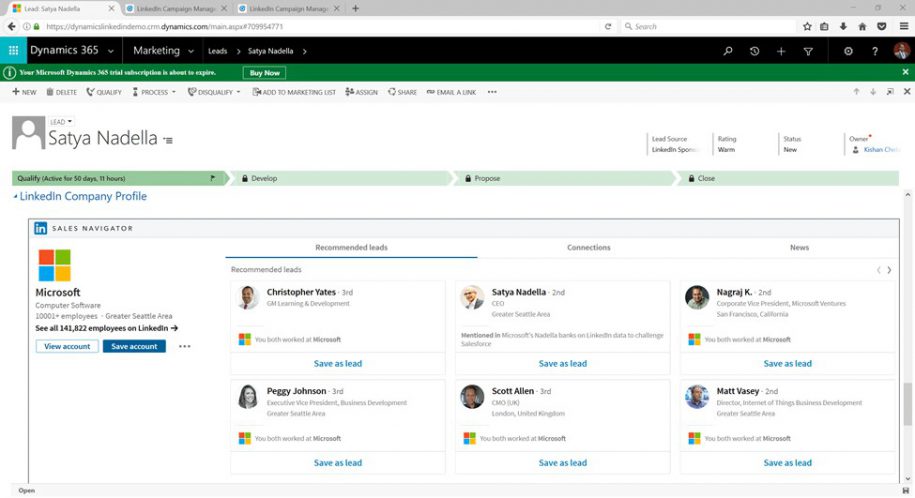Switch to the Connections tab
This screenshot has height=498, width=915.
588,247
